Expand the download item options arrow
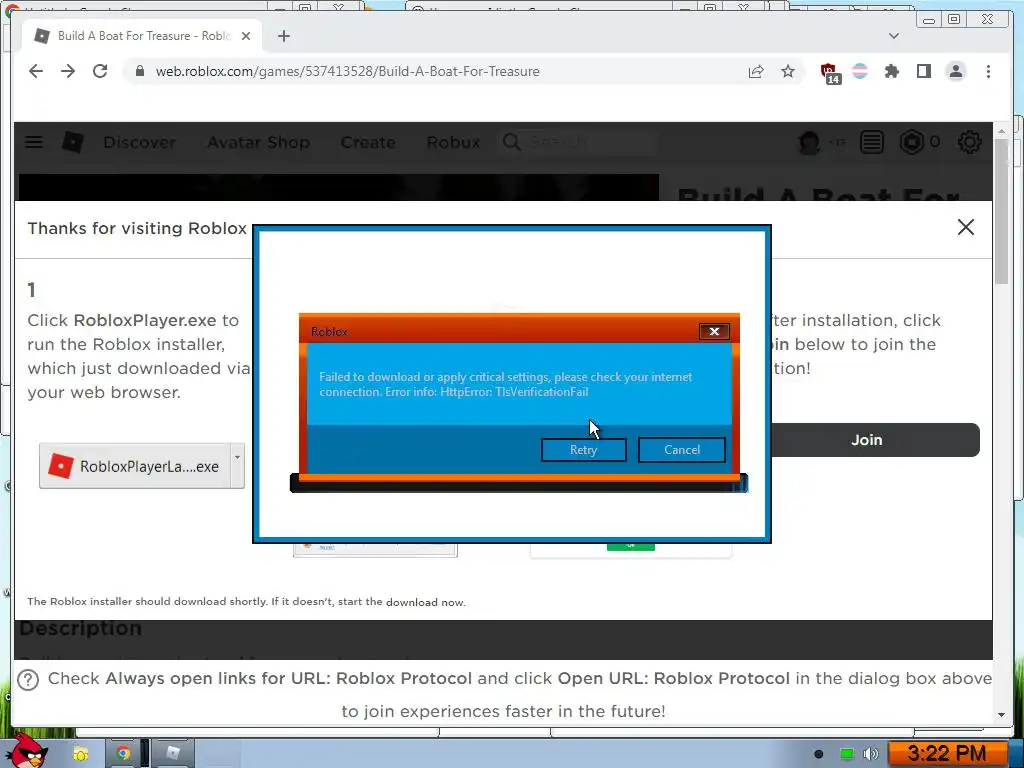The width and height of the screenshot is (1024, 768). (238, 466)
